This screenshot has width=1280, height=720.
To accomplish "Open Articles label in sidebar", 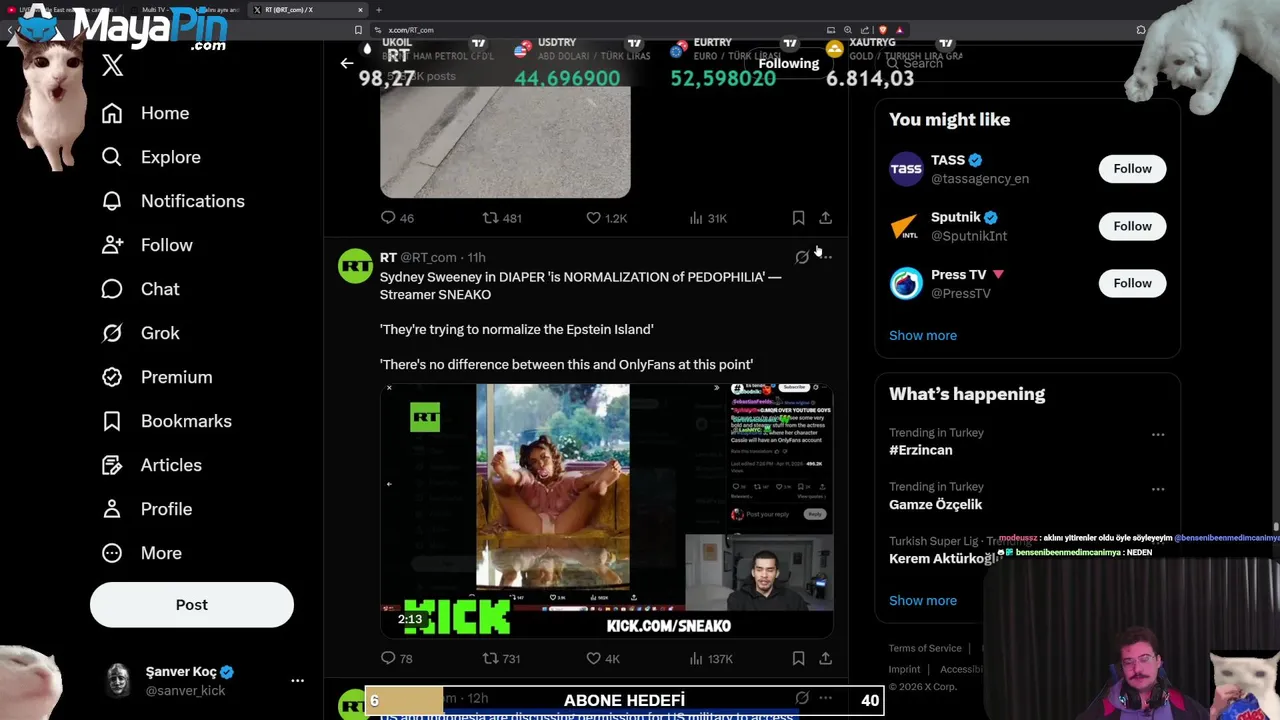I will (x=171, y=465).
